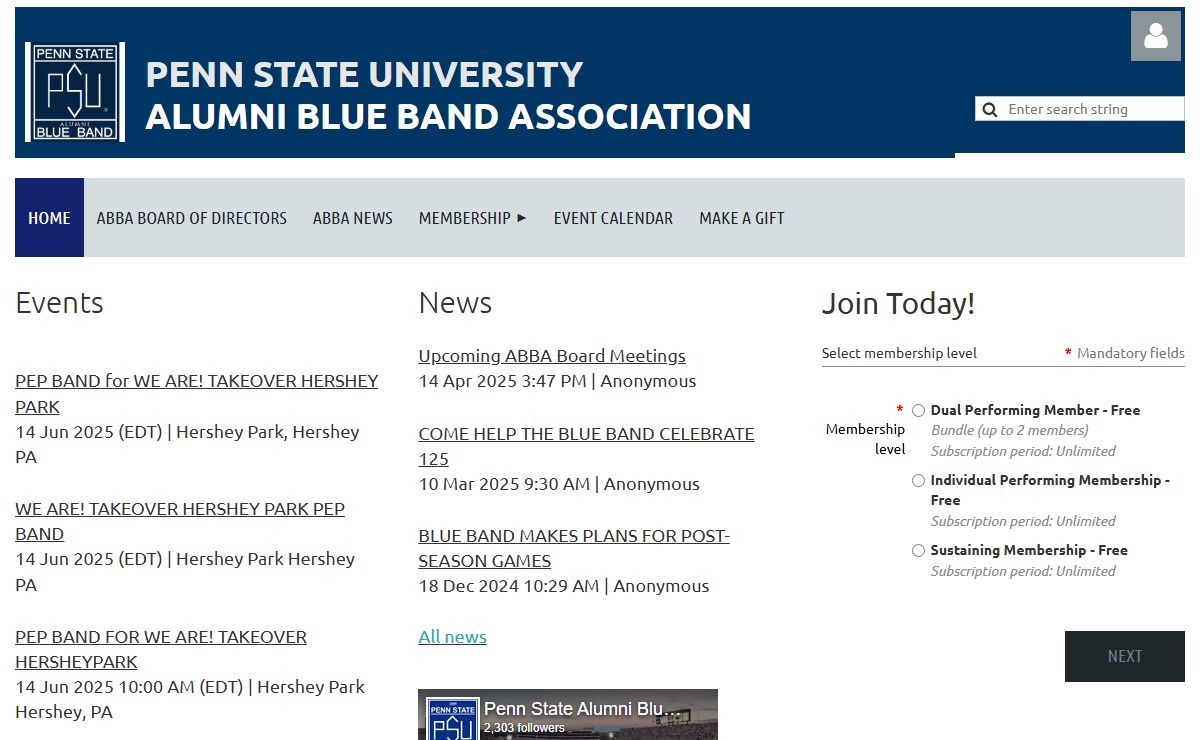
Task: Click Select membership level label
Action: [x=899, y=353]
